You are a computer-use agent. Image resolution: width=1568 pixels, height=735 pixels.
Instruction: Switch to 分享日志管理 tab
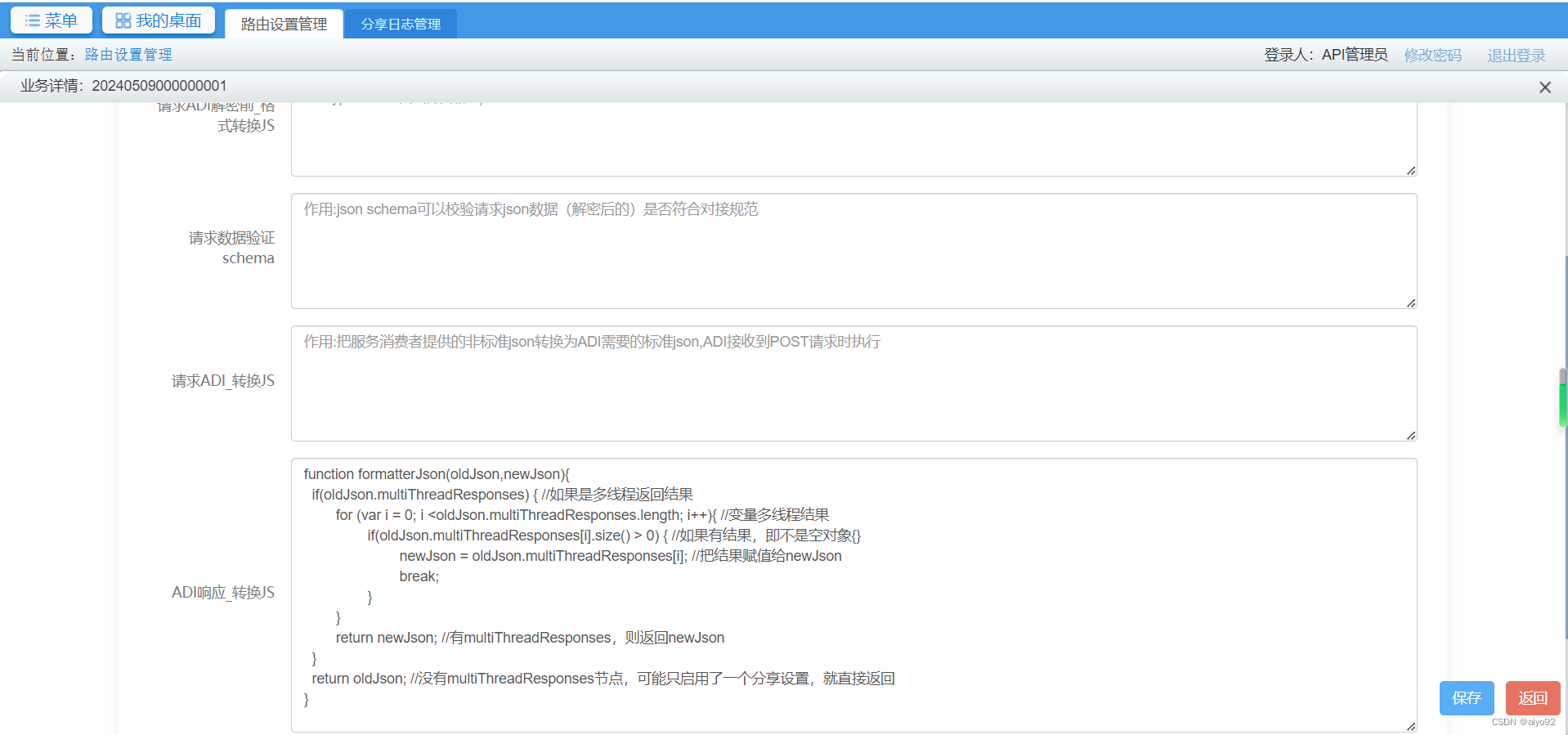point(401,24)
